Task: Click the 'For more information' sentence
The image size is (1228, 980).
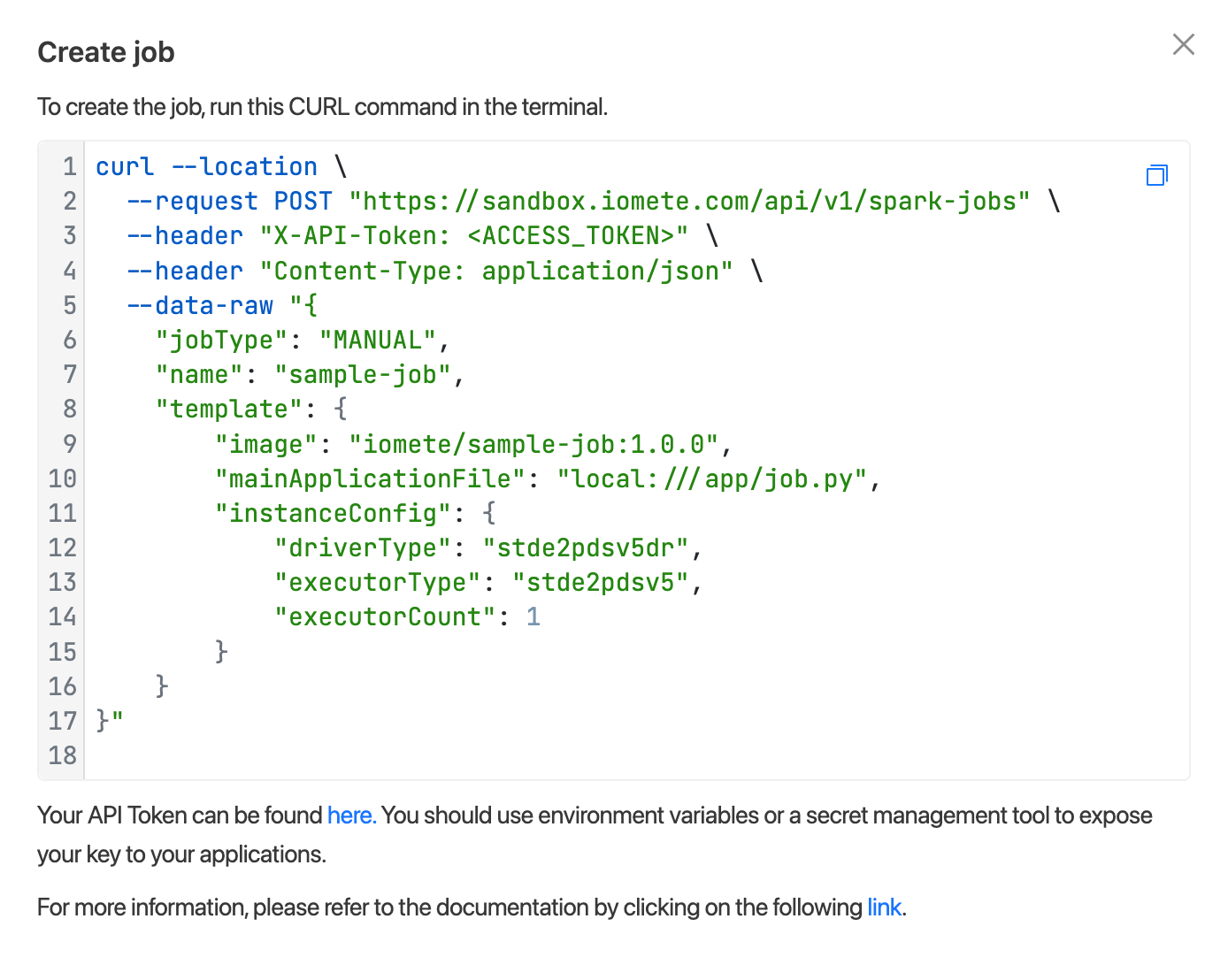Action: 472,907
